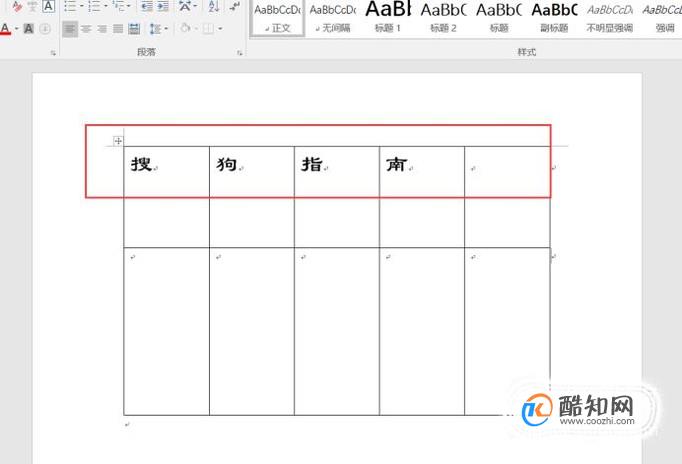Open the borders dropdown arrow
Image resolution: width=682 pixels, height=464 pixels.
220,29
